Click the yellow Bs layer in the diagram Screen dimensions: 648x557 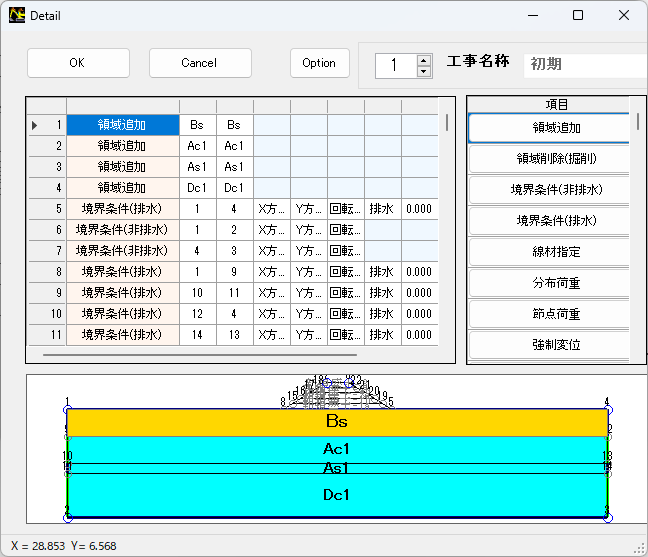tap(337, 422)
